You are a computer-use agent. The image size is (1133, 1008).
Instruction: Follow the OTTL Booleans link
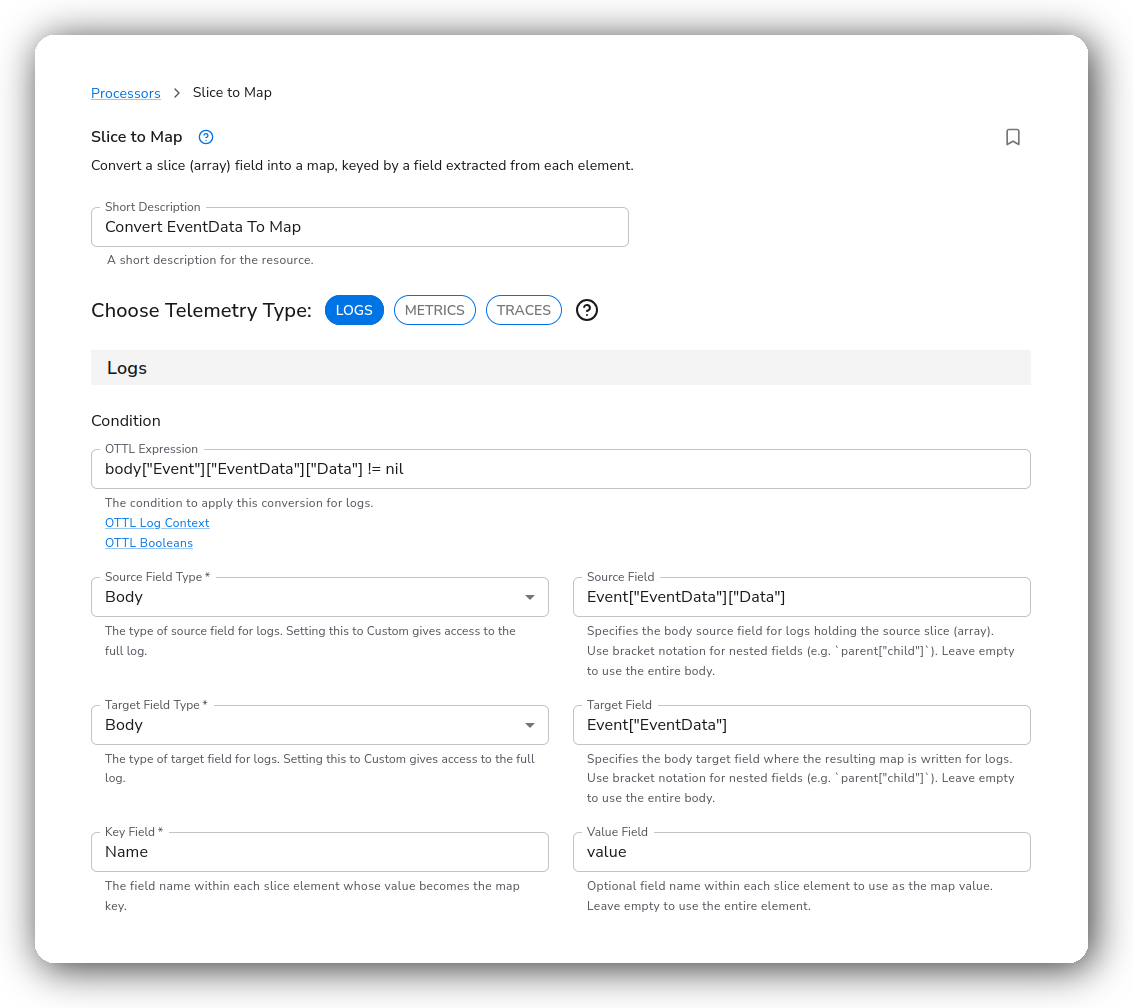(149, 543)
